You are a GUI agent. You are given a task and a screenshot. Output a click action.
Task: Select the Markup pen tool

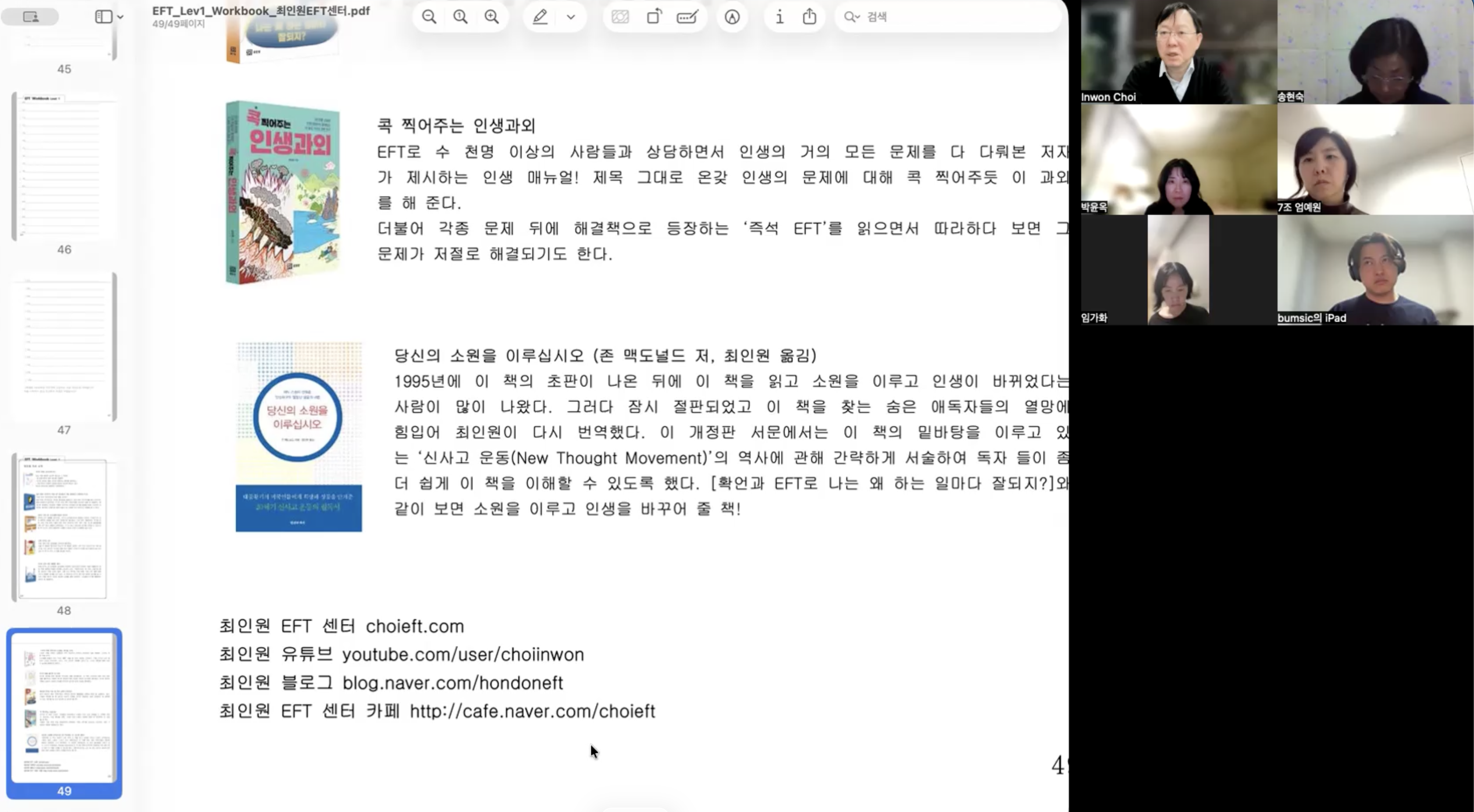coord(540,17)
